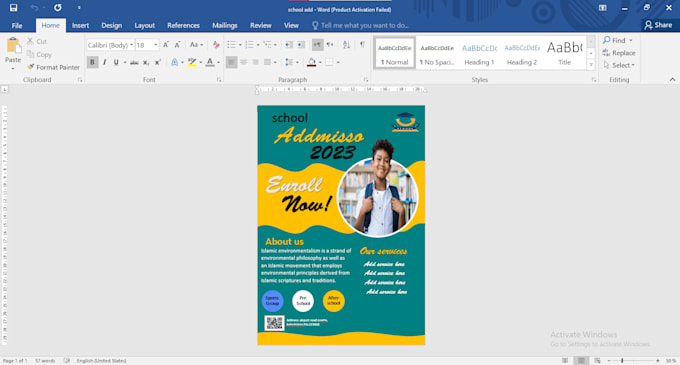Open the Paste options dropdown arrow
Image resolution: width=680 pixels, height=365 pixels.
[13, 68]
